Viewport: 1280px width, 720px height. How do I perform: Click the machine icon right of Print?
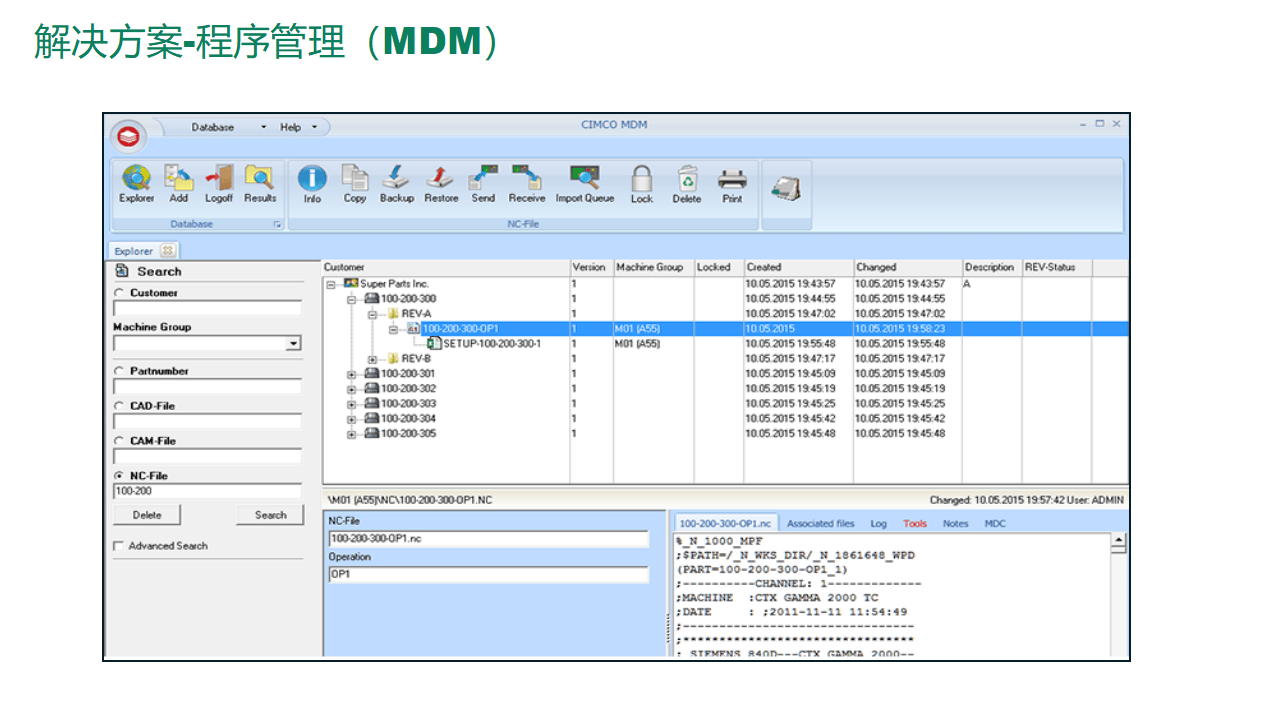786,187
